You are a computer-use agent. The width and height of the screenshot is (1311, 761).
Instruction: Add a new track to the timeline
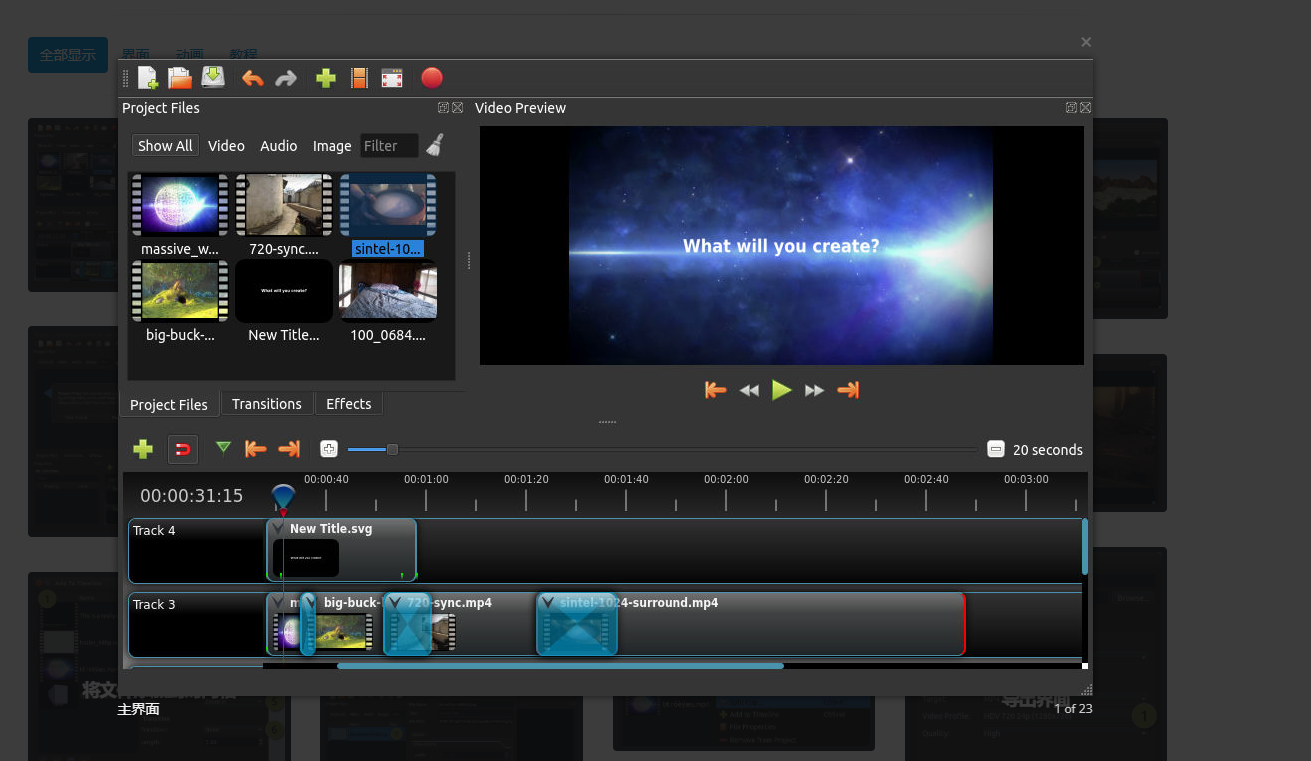[143, 449]
